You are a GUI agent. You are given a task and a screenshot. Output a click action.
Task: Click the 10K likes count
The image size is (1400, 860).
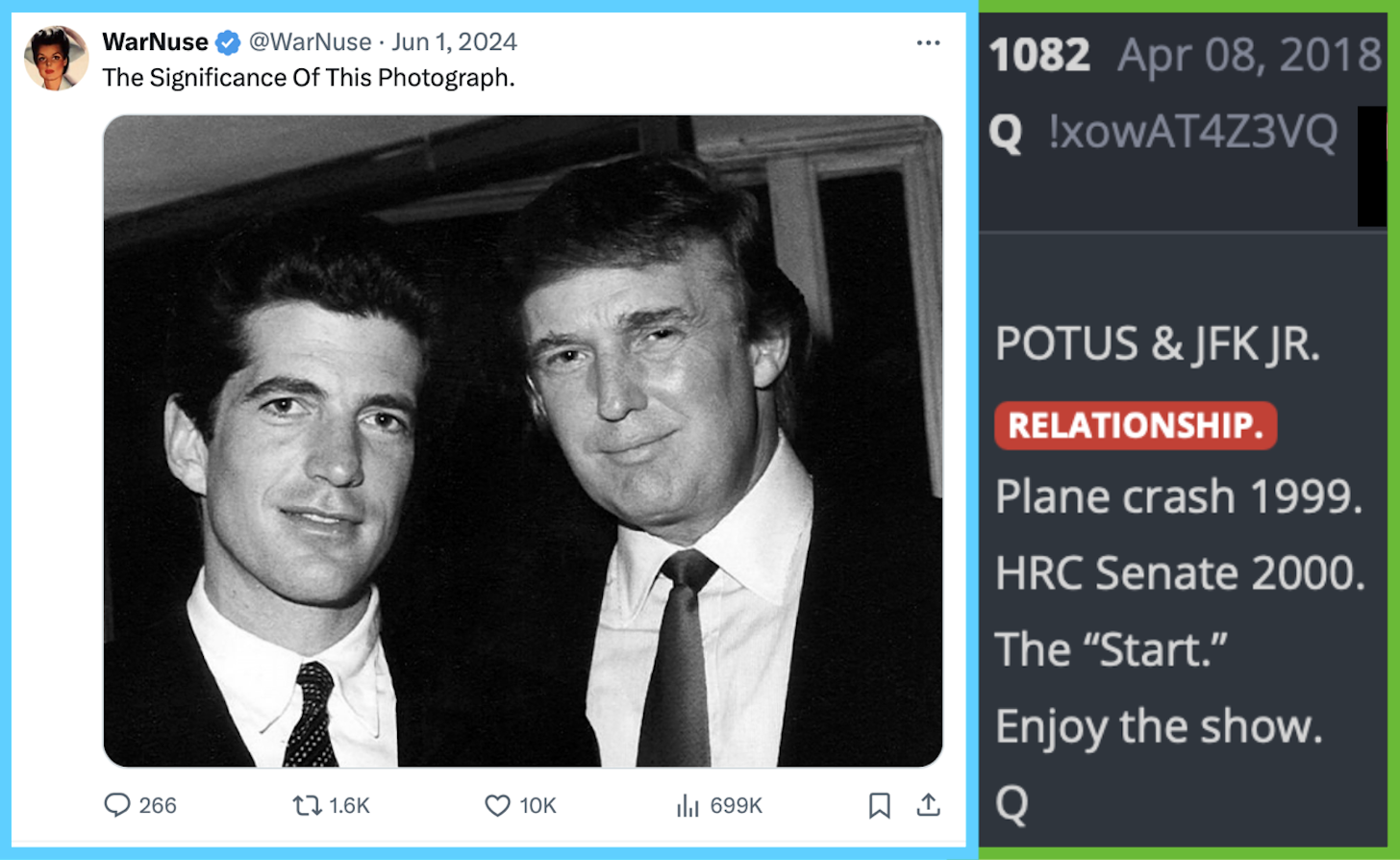537,805
